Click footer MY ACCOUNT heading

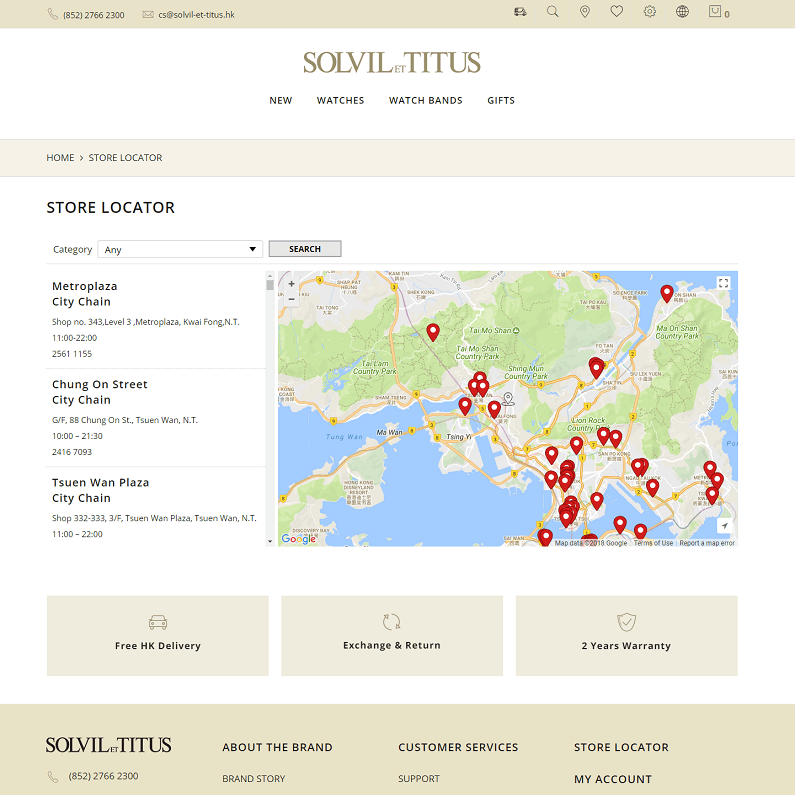coord(612,779)
